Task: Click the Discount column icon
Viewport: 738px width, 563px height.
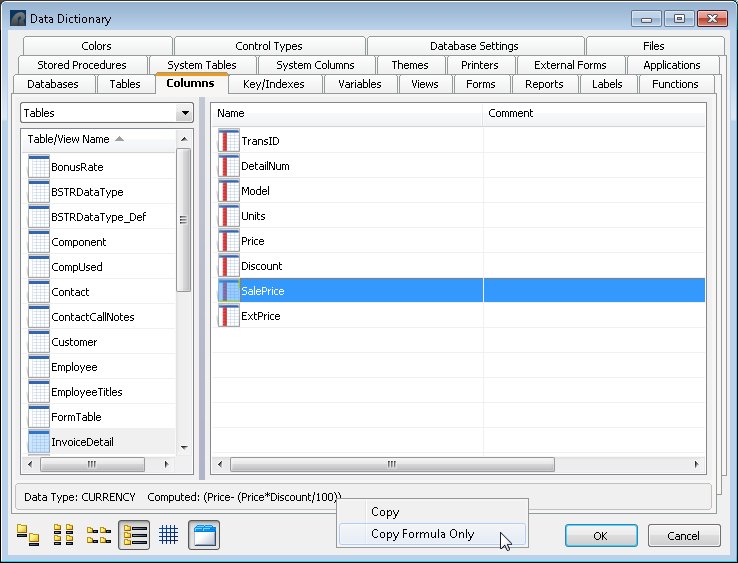Action: click(228, 266)
